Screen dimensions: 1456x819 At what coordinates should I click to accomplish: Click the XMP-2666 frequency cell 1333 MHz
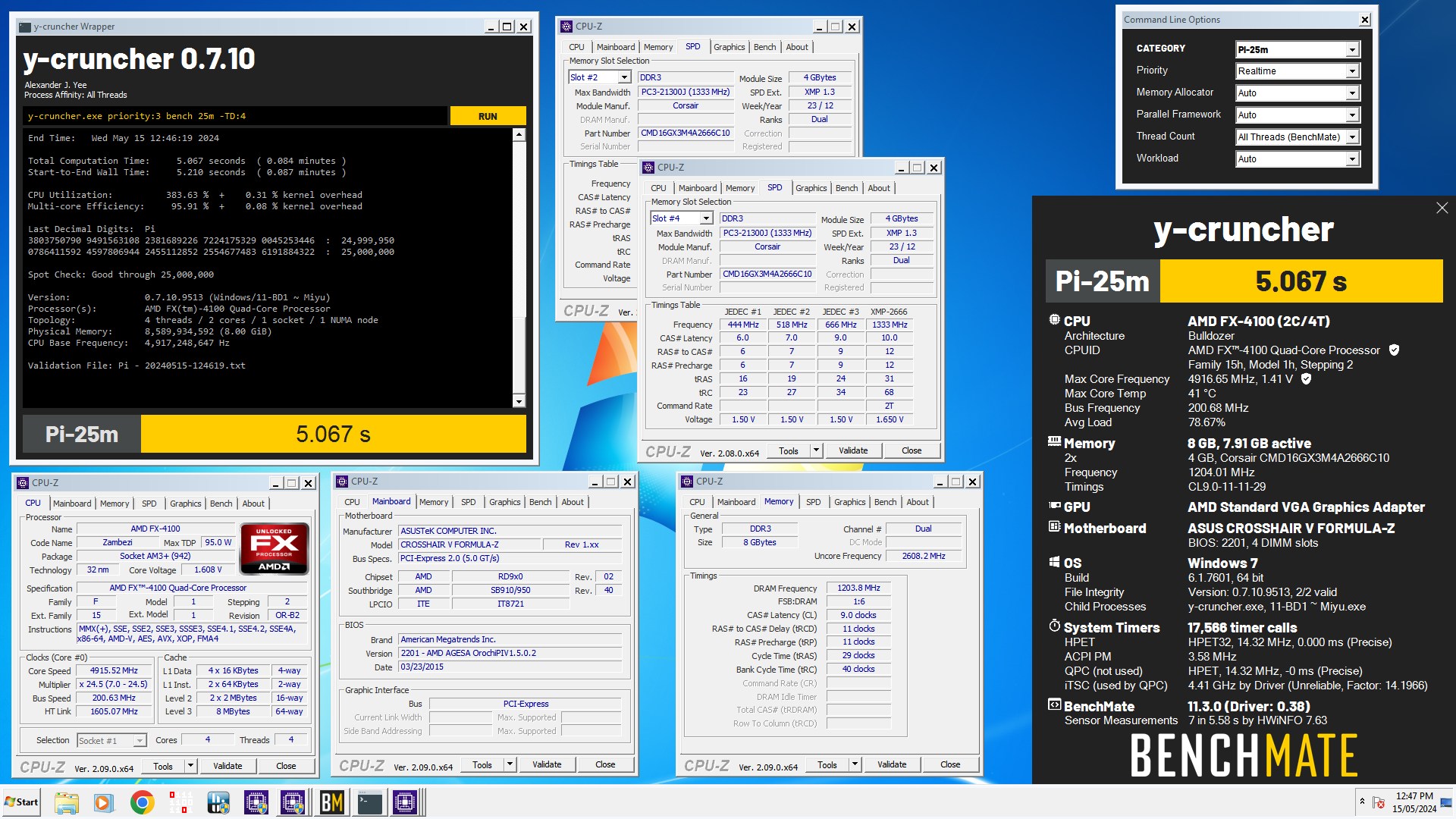[x=889, y=325]
